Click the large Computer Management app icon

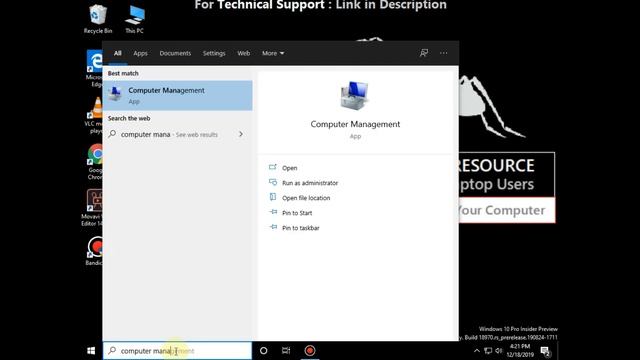[355, 96]
